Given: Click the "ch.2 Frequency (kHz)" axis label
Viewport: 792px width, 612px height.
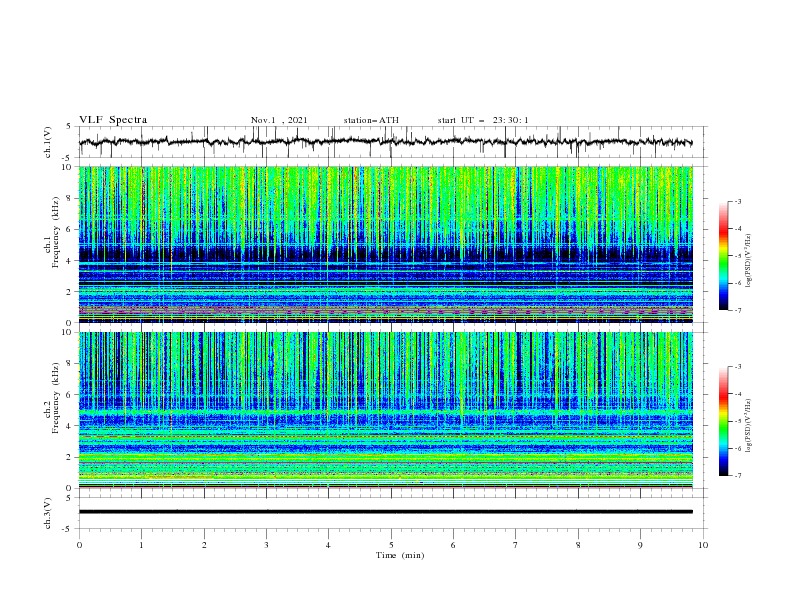Looking at the screenshot, I should coord(51,398).
